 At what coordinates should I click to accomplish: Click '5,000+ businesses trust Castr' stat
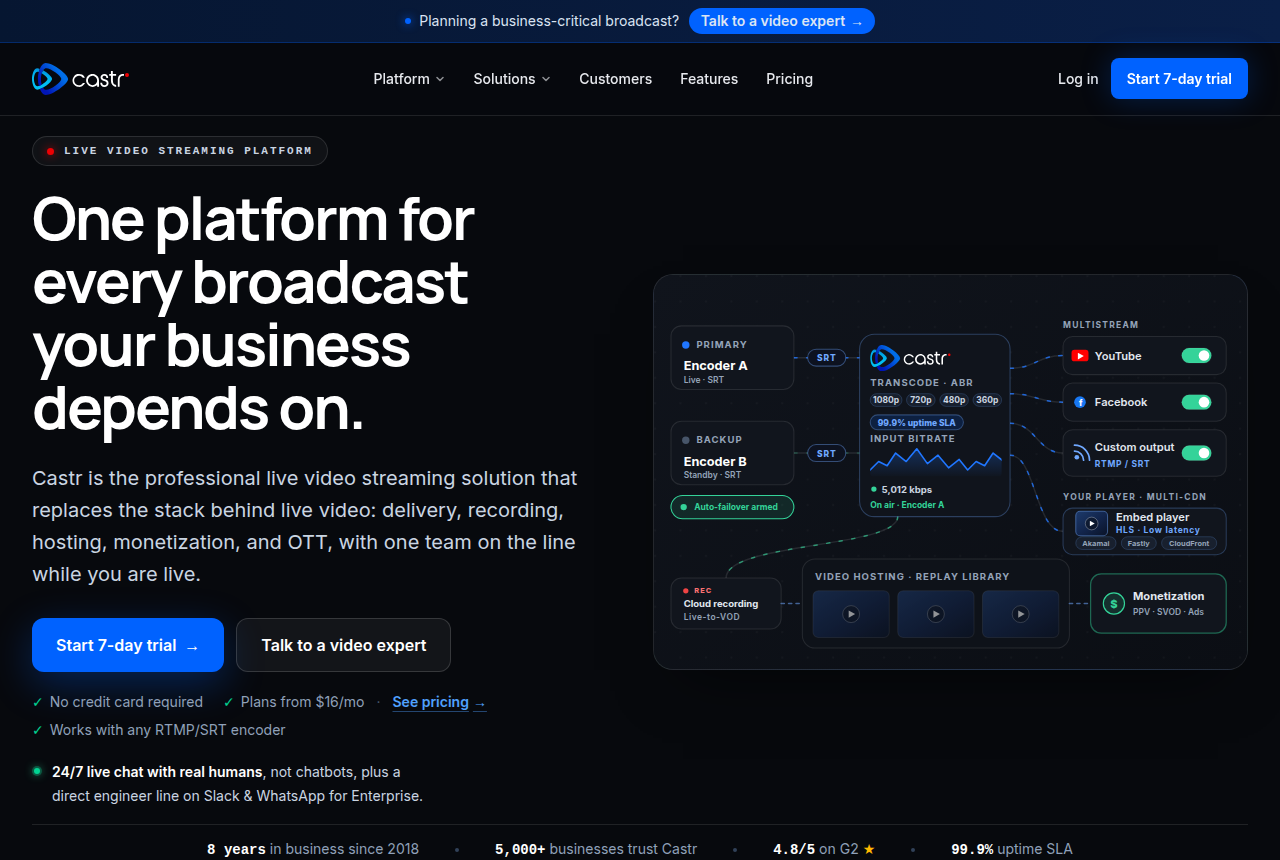point(596,849)
